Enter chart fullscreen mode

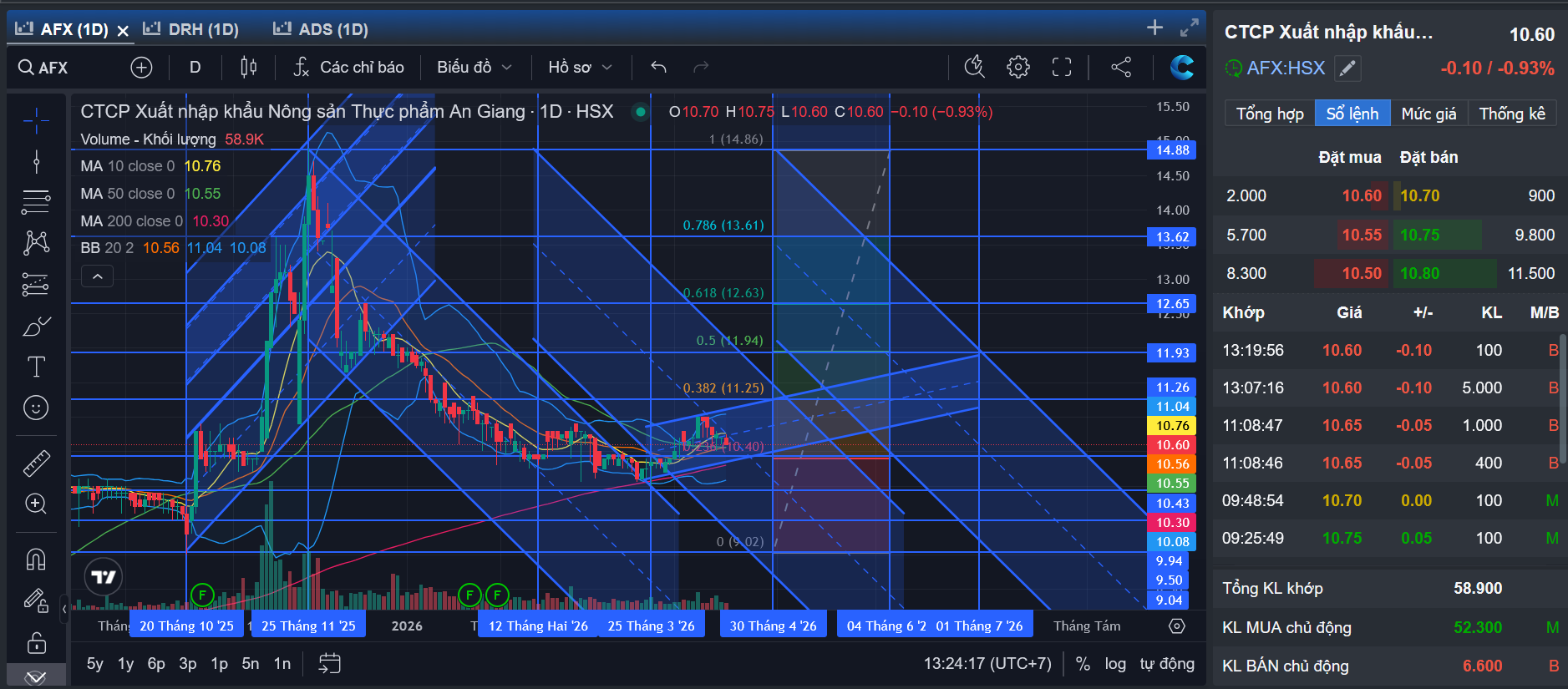tap(1062, 68)
